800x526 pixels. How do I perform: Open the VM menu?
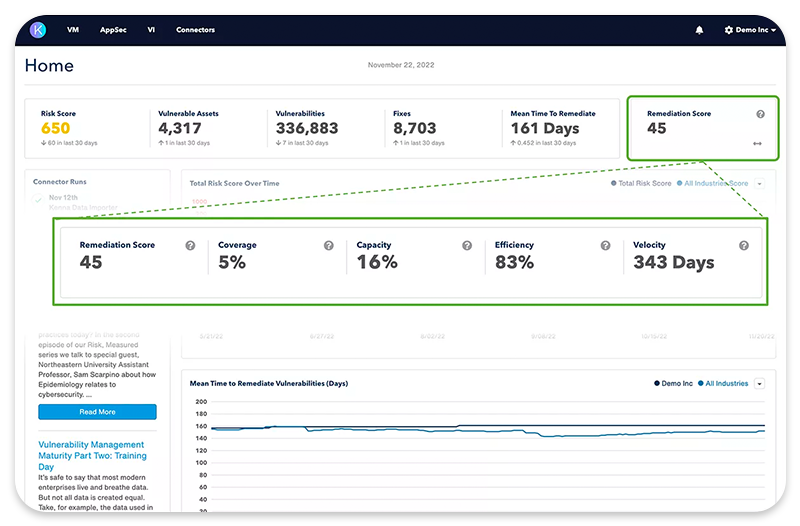(x=73, y=30)
